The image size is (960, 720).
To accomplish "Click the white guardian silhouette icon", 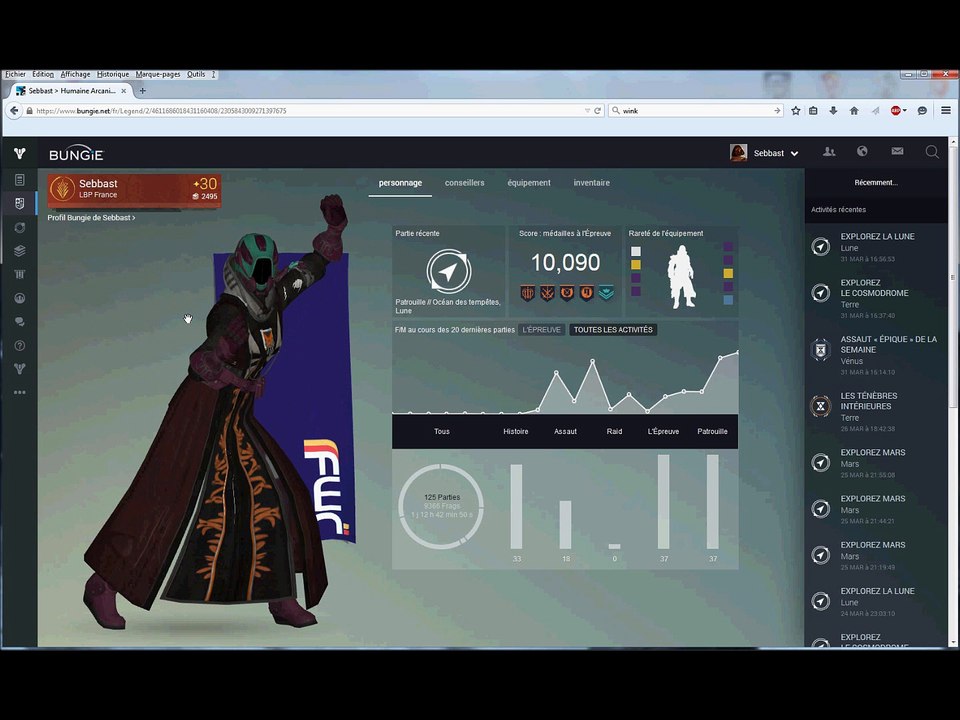I will [x=681, y=277].
